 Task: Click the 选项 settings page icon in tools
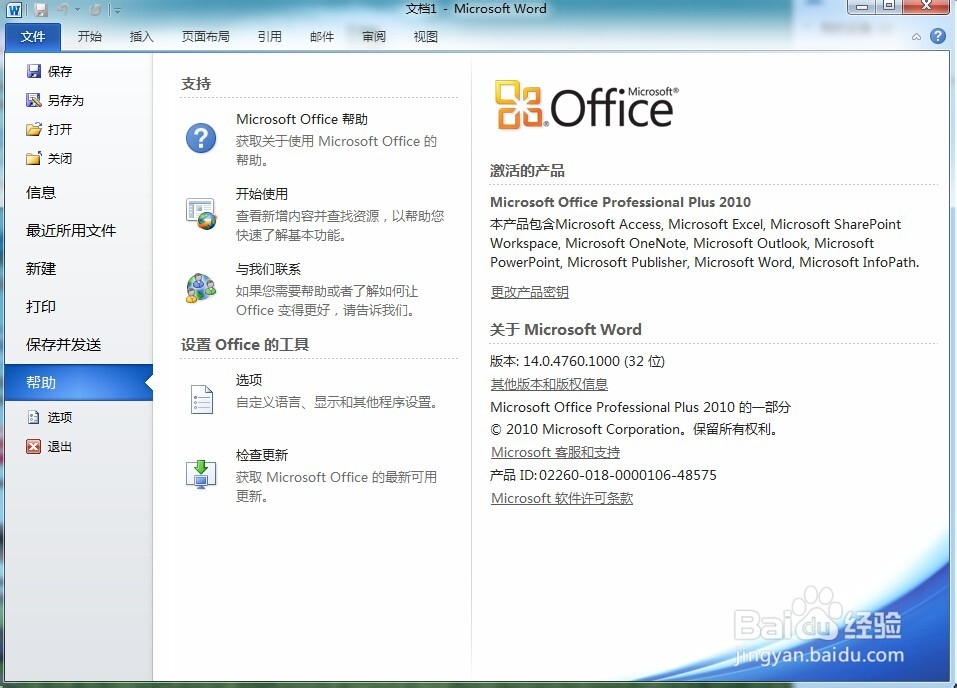click(201, 400)
